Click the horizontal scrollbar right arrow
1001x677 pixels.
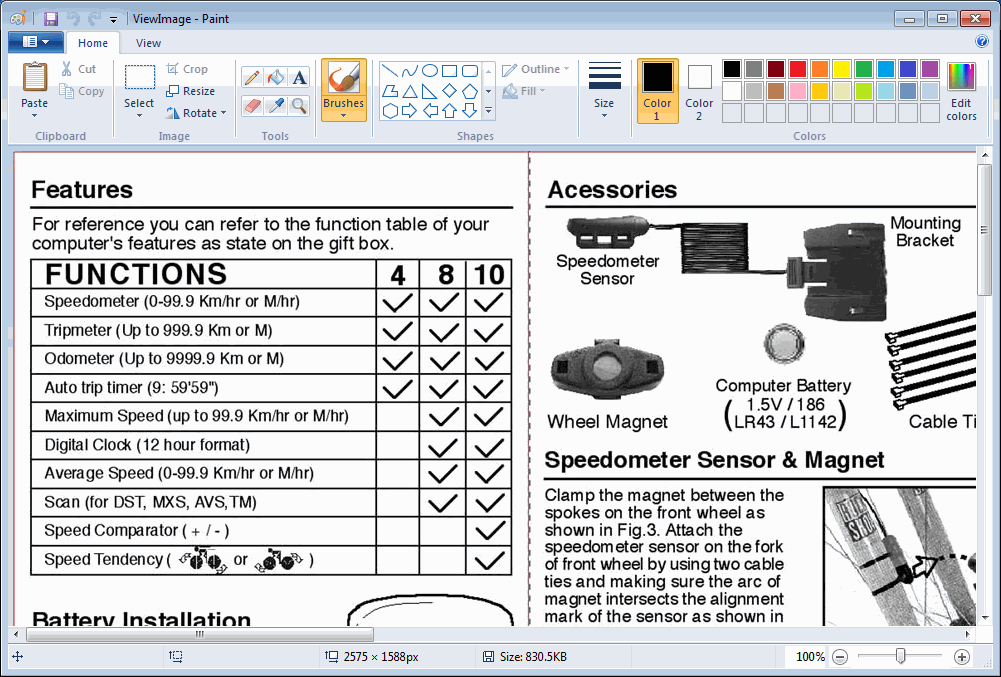click(966, 633)
